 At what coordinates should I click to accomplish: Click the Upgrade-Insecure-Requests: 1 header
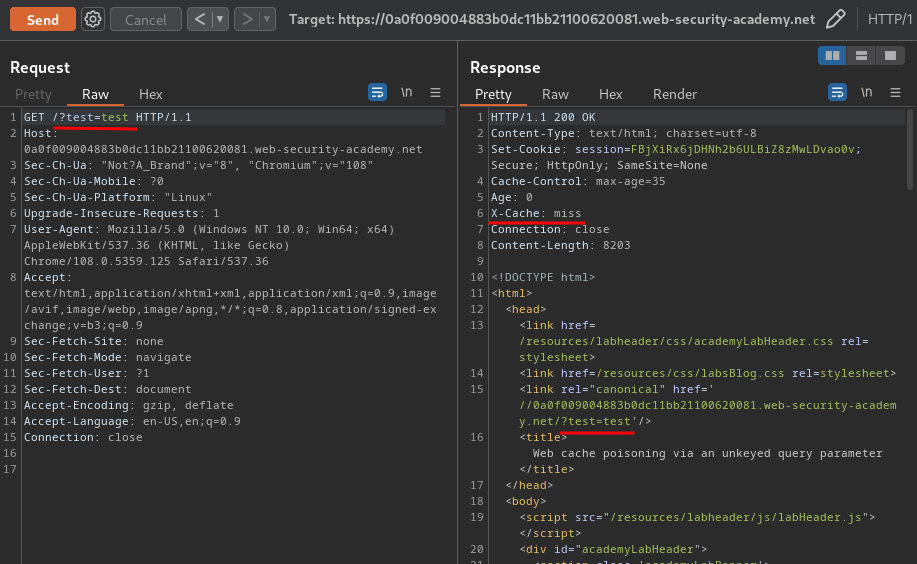[122, 214]
